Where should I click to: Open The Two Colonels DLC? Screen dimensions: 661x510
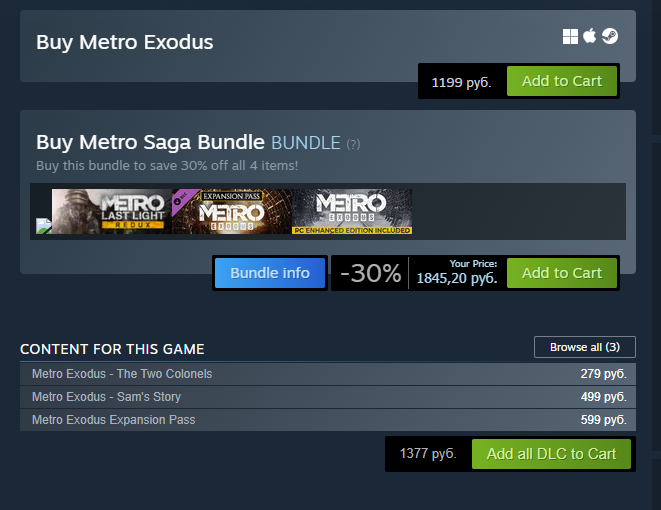(122, 374)
